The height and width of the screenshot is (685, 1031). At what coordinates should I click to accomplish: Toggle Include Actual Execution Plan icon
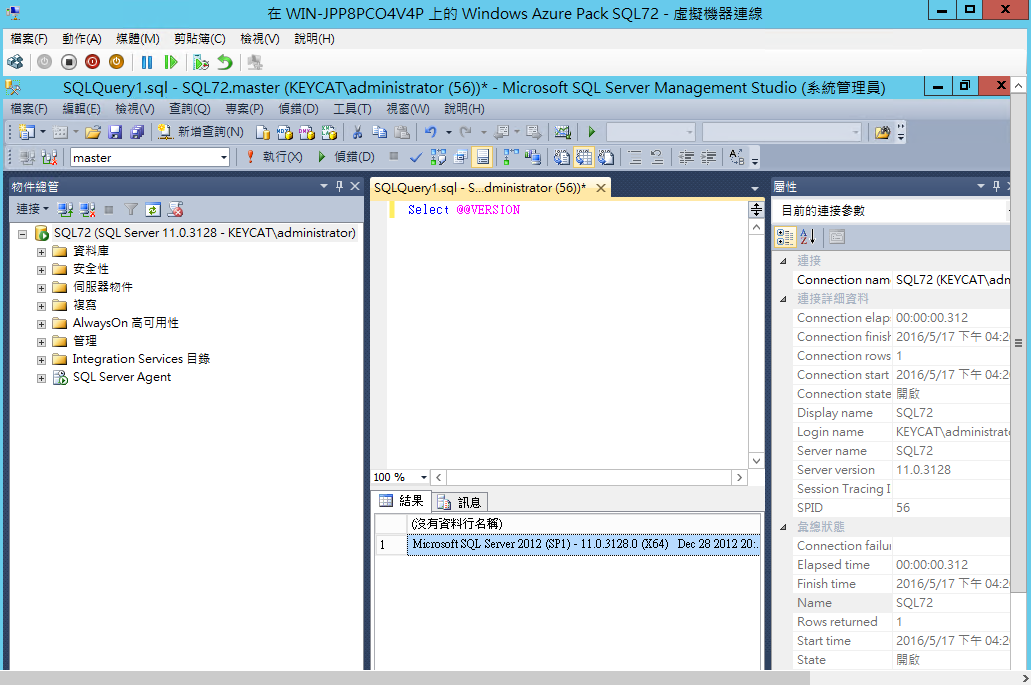click(511, 157)
